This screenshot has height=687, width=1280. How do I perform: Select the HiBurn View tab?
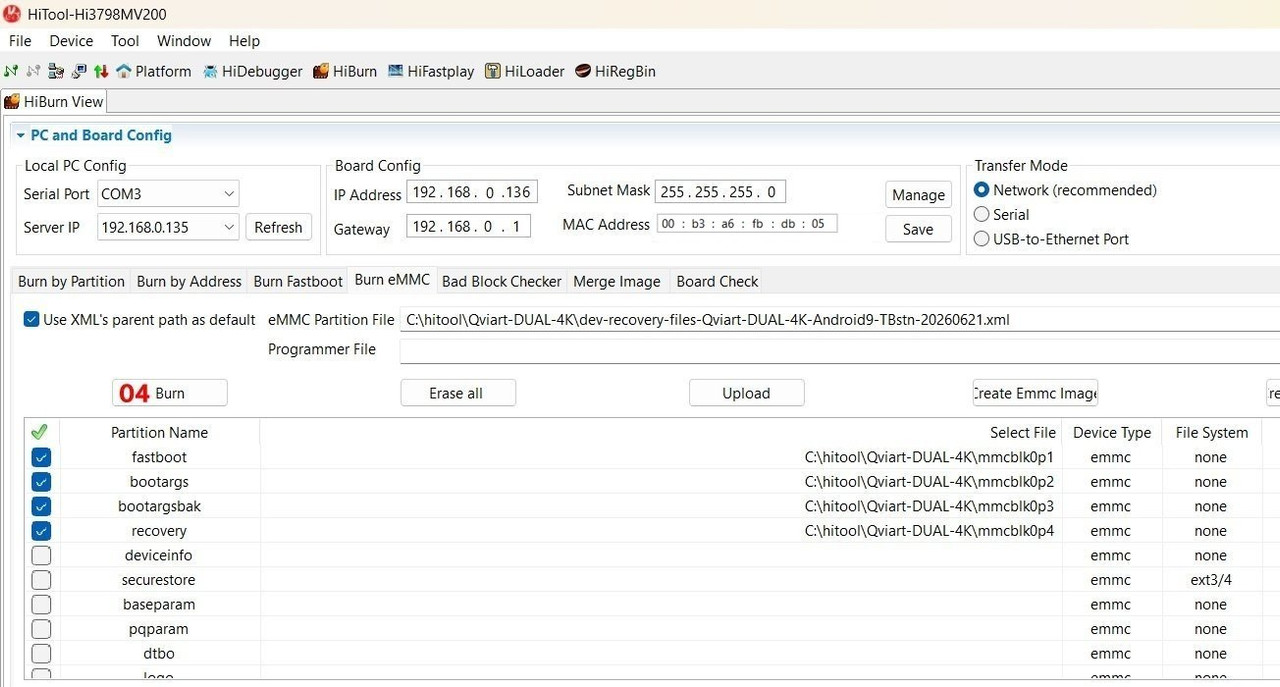54,101
